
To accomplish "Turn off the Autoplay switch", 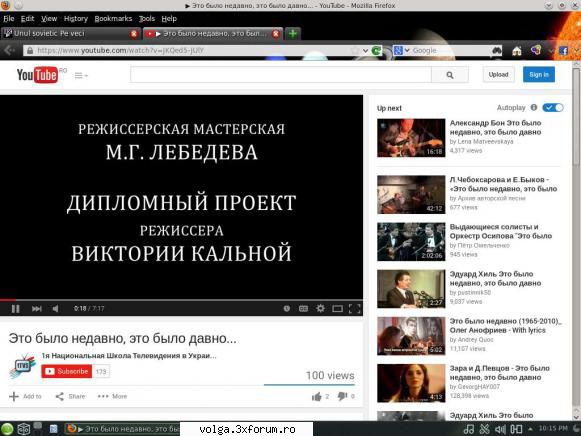I will (553, 108).
